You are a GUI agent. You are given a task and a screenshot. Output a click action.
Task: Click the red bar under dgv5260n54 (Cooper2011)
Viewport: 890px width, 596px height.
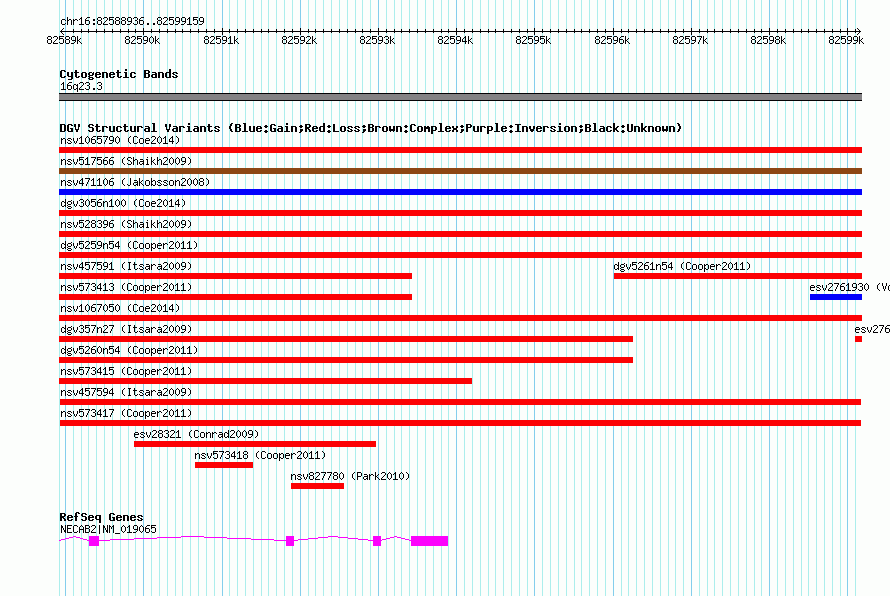tap(346, 360)
